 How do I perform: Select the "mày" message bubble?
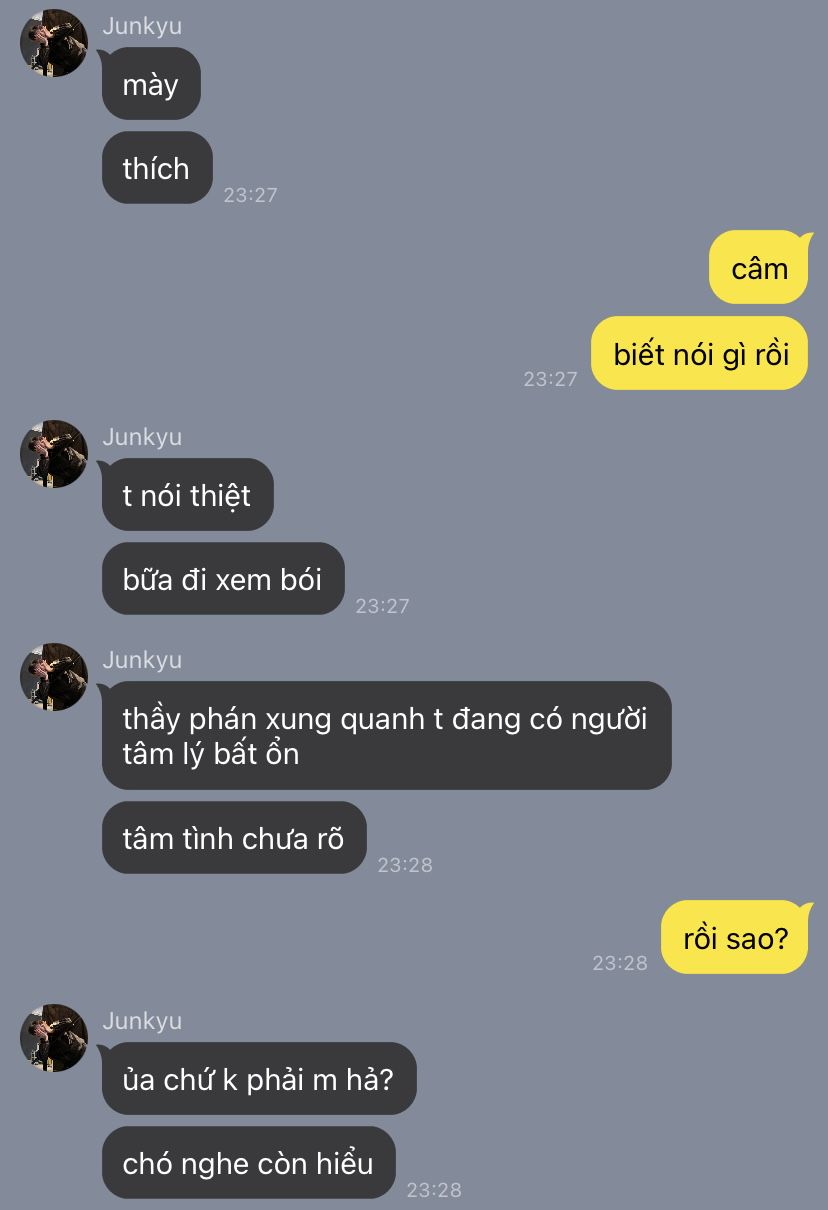tap(151, 84)
